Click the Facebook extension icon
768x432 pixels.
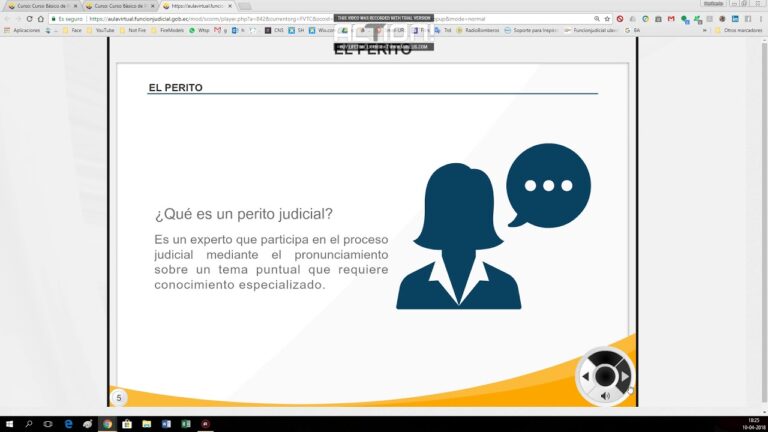pos(747,19)
